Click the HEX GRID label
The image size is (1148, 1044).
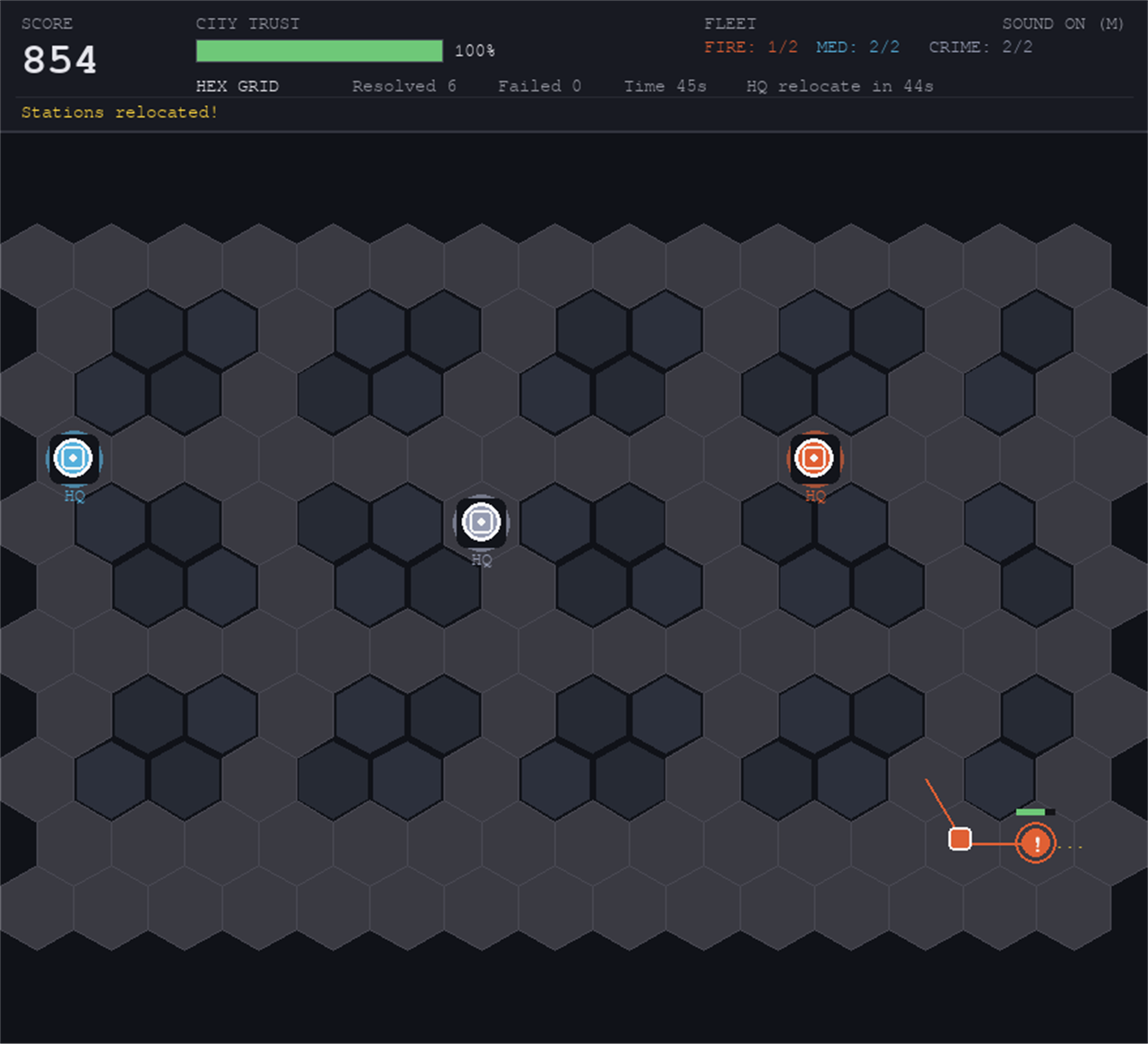pyautogui.click(x=238, y=86)
